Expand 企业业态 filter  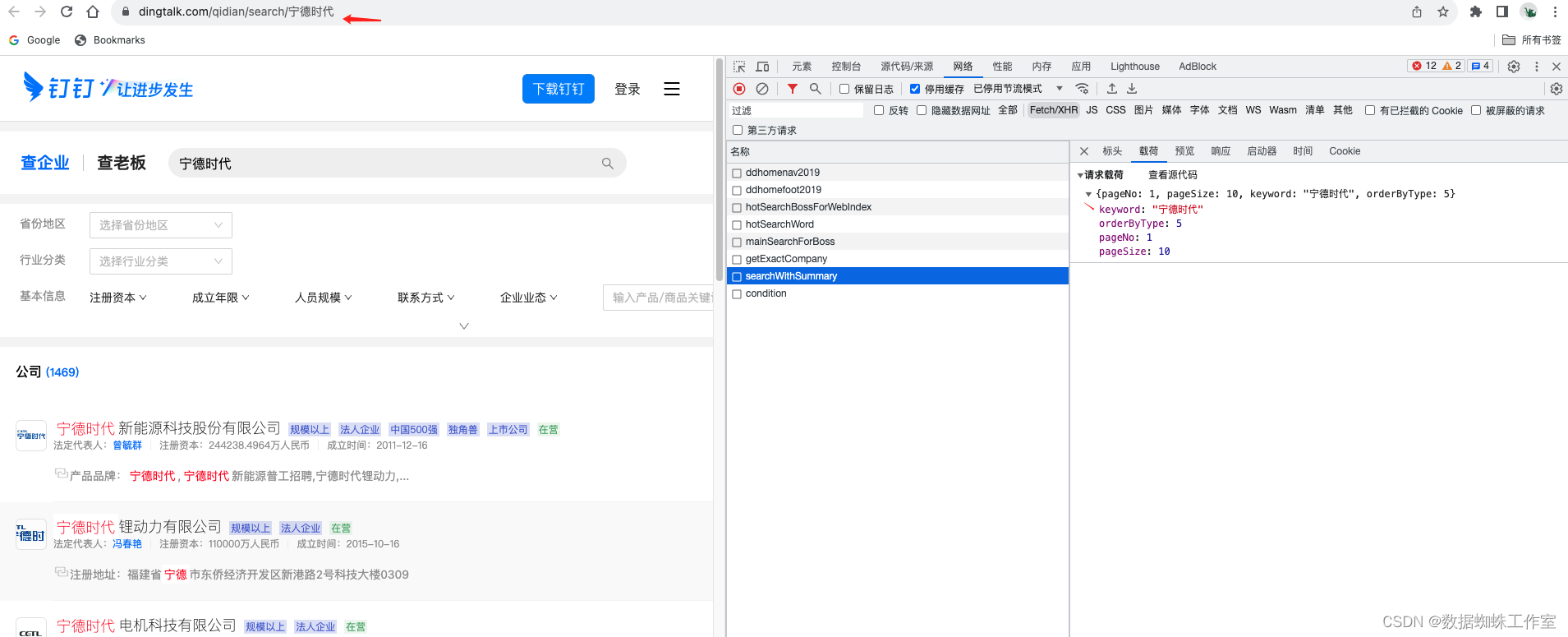529,298
